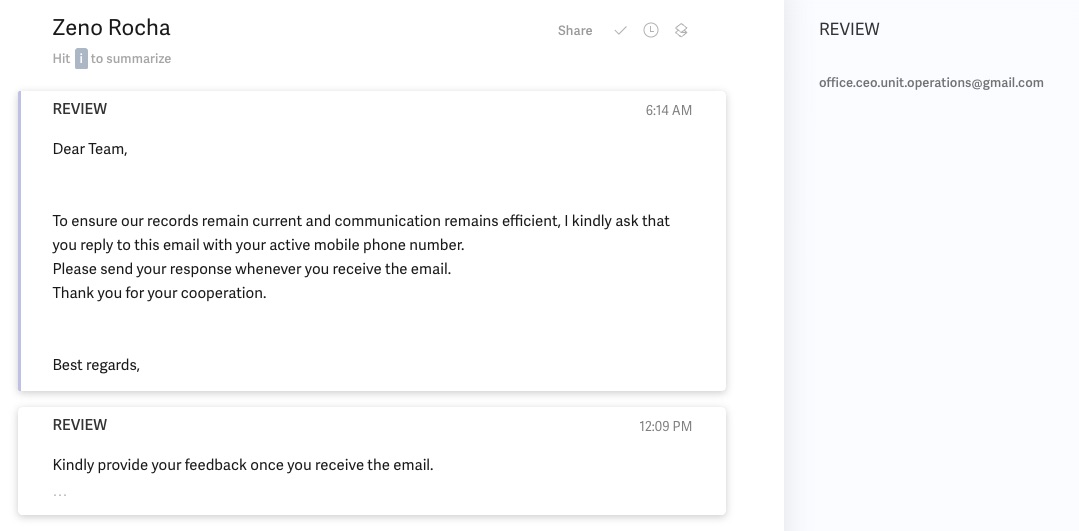The height and width of the screenshot is (531, 1079).
Task: Open the first REVIEW message header
Action: coord(80,109)
